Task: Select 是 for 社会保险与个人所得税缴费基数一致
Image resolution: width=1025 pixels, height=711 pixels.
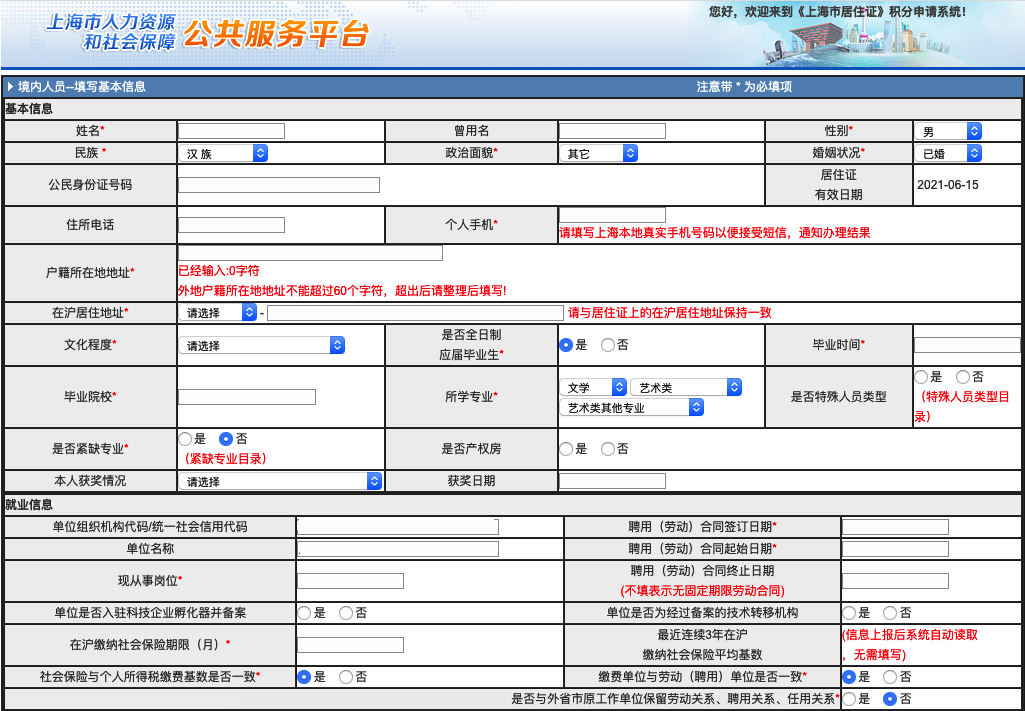Action: [x=304, y=677]
